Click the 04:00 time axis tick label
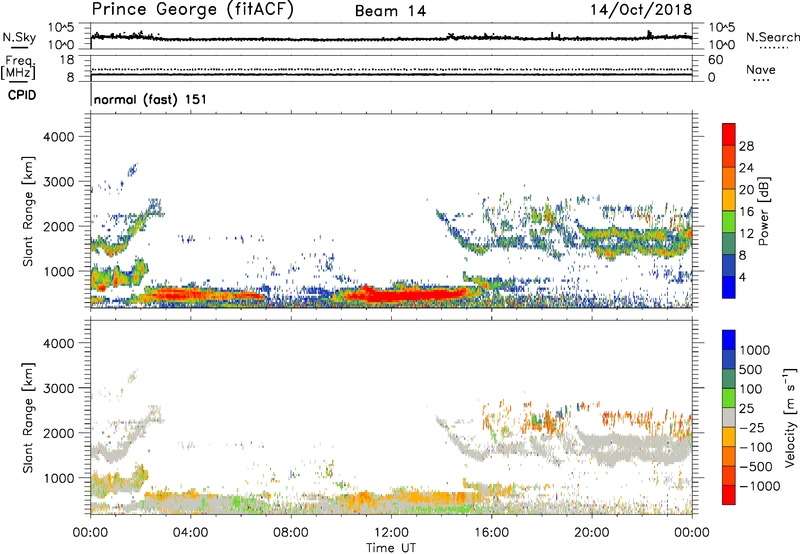800x554 pixels. pyautogui.click(x=191, y=533)
